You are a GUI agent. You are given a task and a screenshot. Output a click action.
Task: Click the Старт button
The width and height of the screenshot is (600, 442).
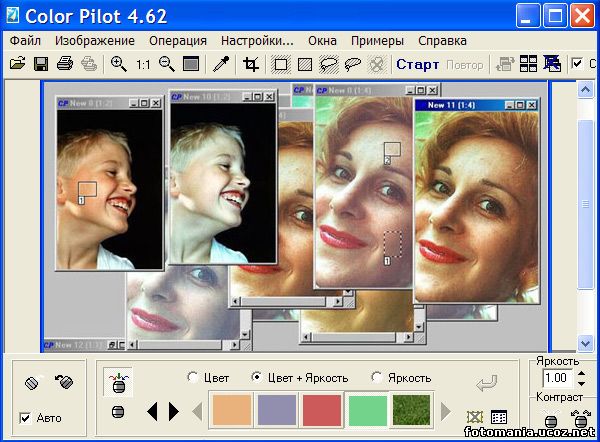point(417,64)
